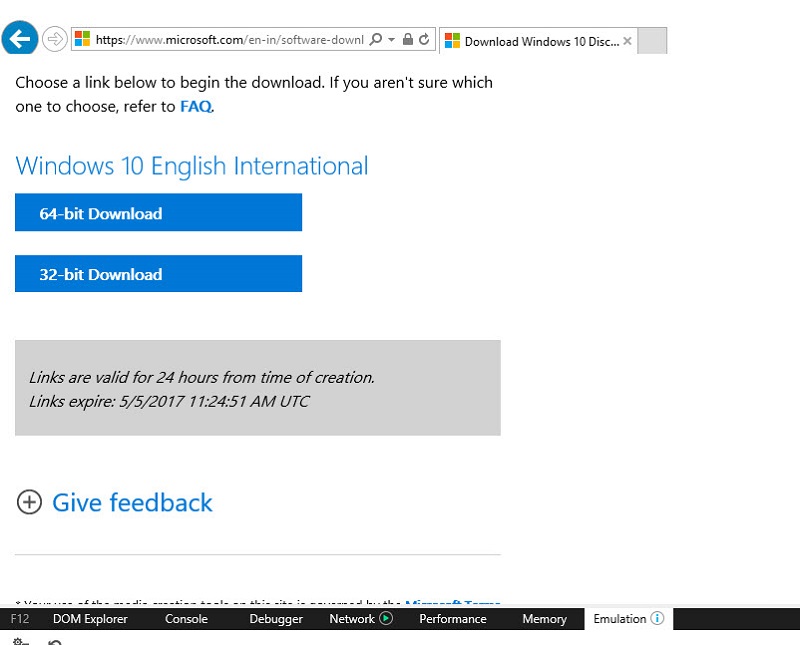This screenshot has height=645, width=800.
Task: Switch to the Memory tab
Action: (x=544, y=618)
